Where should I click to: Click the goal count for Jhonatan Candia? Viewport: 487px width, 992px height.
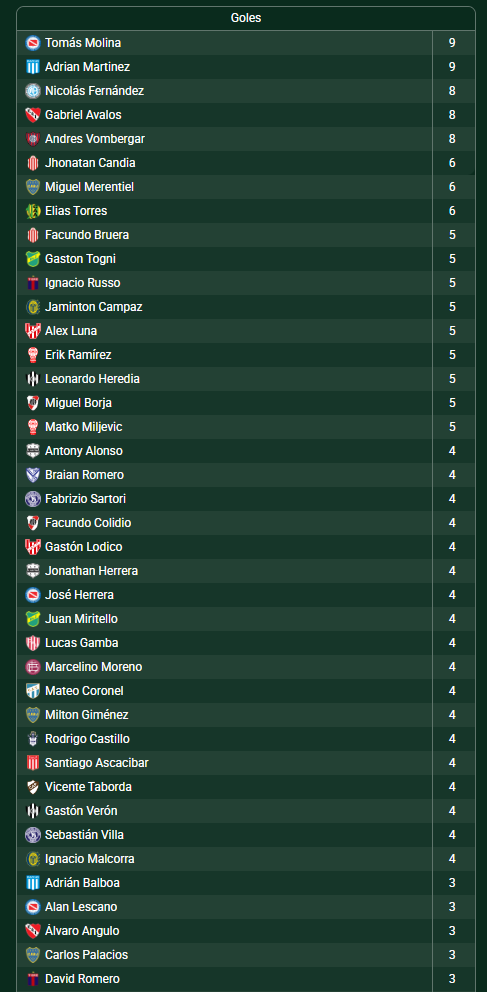[452, 163]
